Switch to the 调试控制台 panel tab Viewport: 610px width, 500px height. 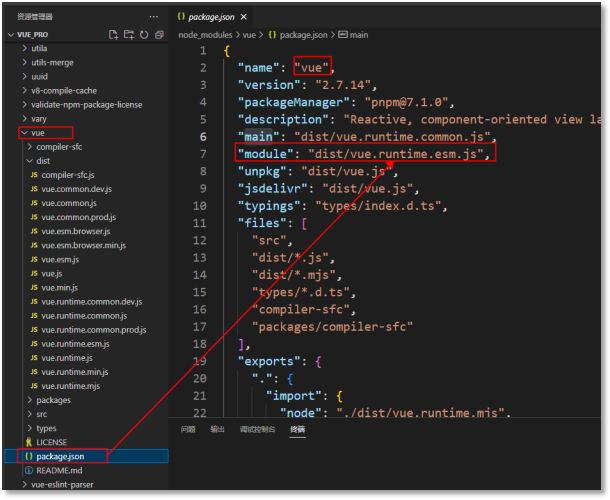tap(257, 429)
